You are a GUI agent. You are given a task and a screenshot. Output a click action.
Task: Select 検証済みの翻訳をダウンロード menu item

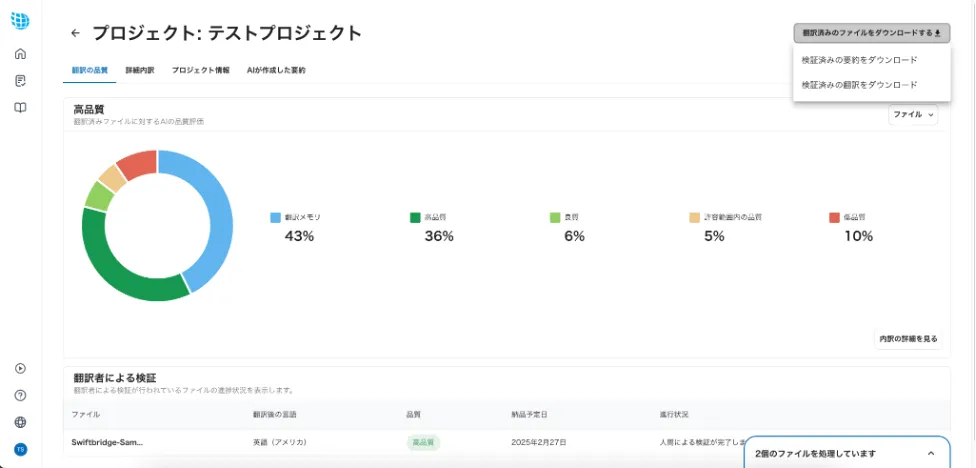coord(859,85)
